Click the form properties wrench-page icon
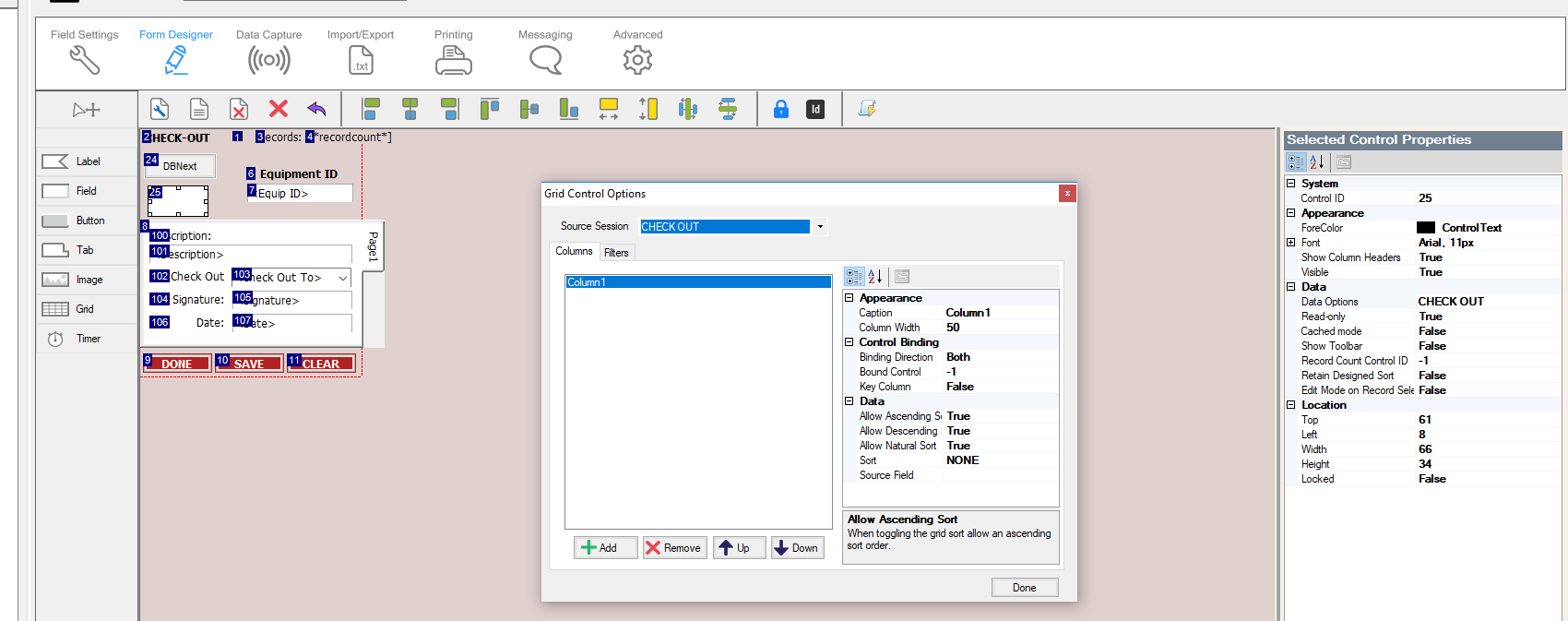Screen dimensions: 1568x621 (160, 109)
